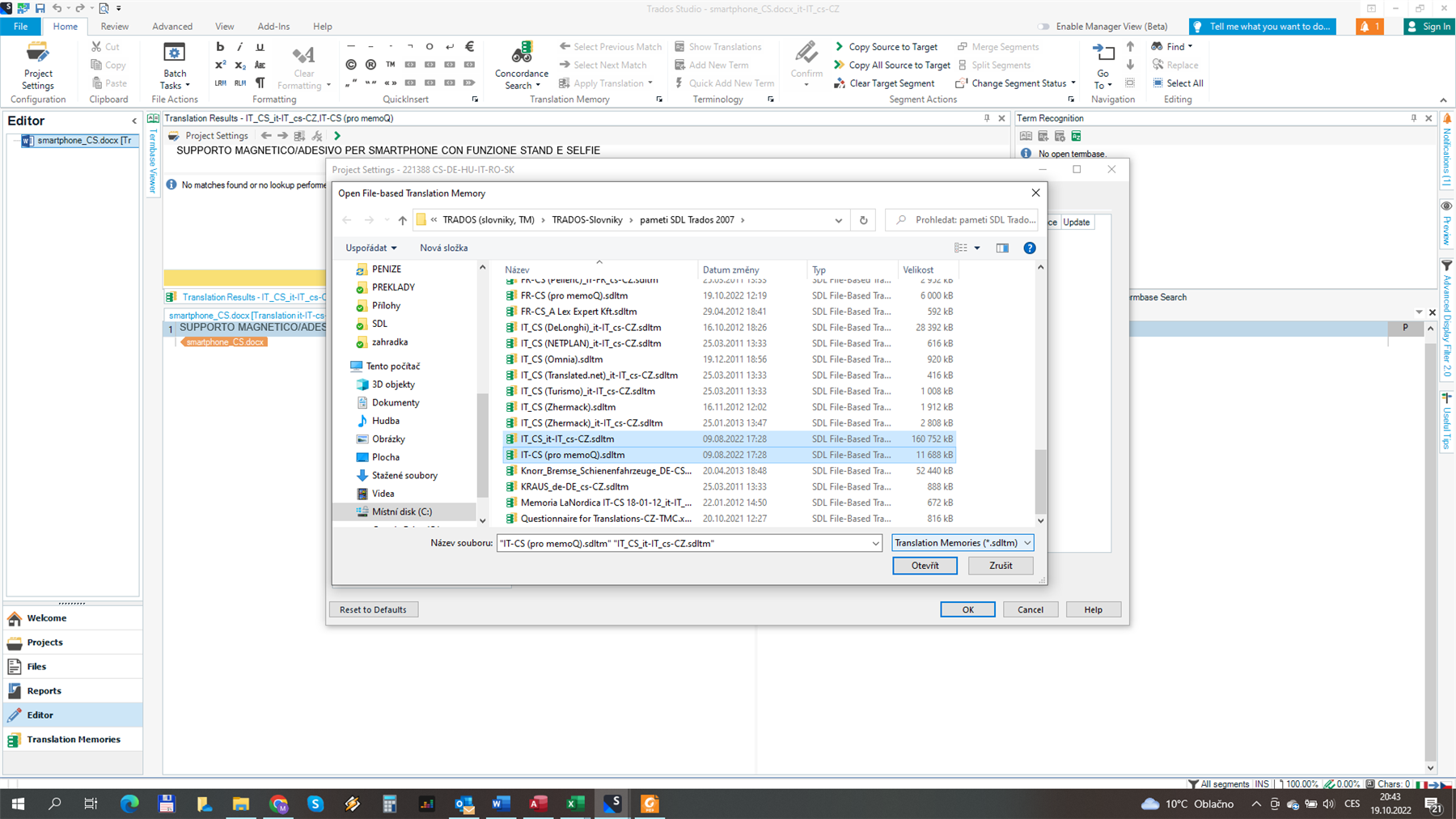Open view options dropdown in file dialog
This screenshot has width=1456, height=819.
click(977, 248)
